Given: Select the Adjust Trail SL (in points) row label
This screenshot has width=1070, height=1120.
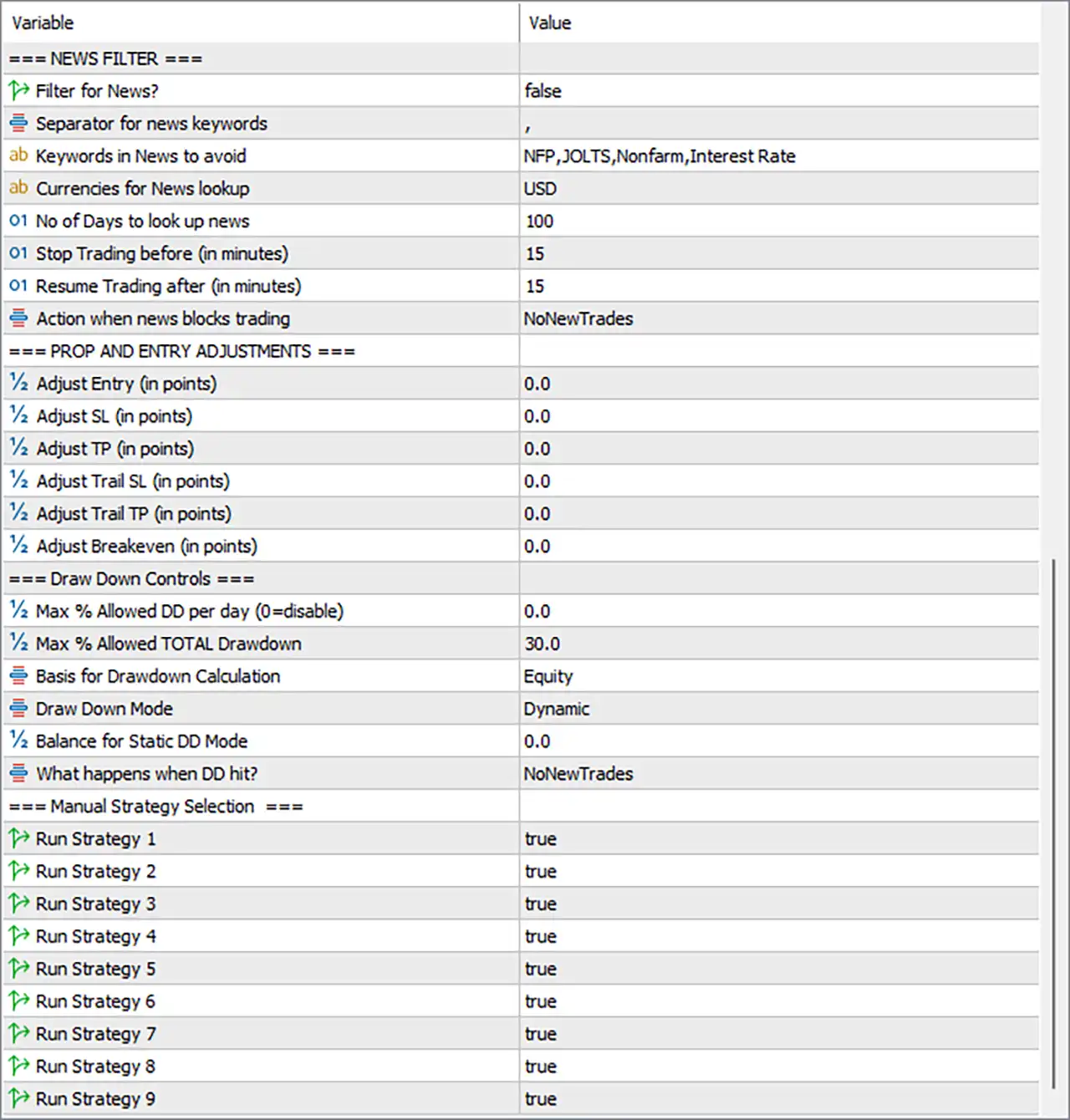Looking at the screenshot, I should coord(132,481).
